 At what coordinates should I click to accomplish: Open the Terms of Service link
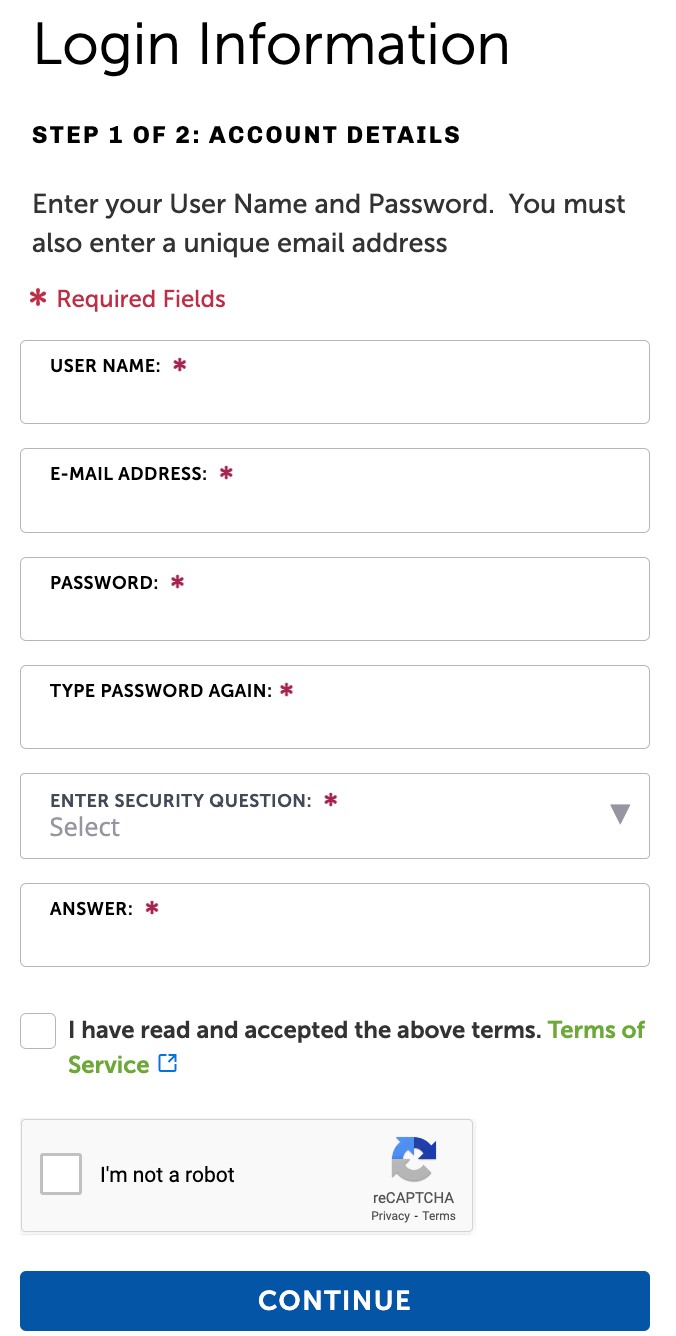coord(595,1030)
